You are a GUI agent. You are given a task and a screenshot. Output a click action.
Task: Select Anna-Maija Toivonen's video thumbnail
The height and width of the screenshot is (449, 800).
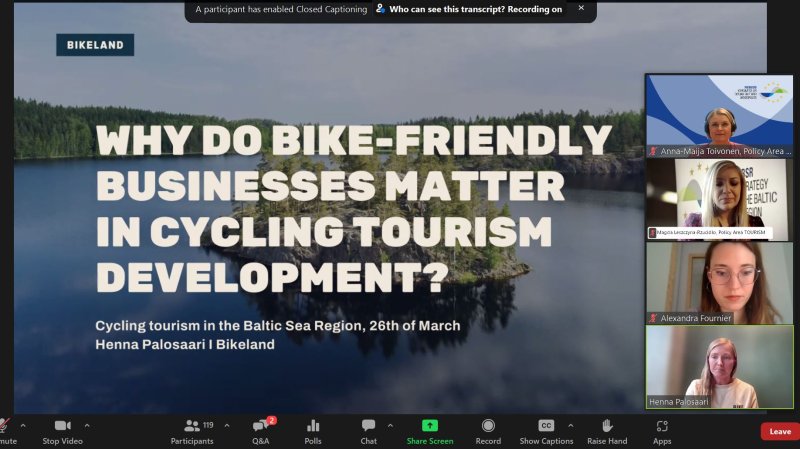pos(718,116)
